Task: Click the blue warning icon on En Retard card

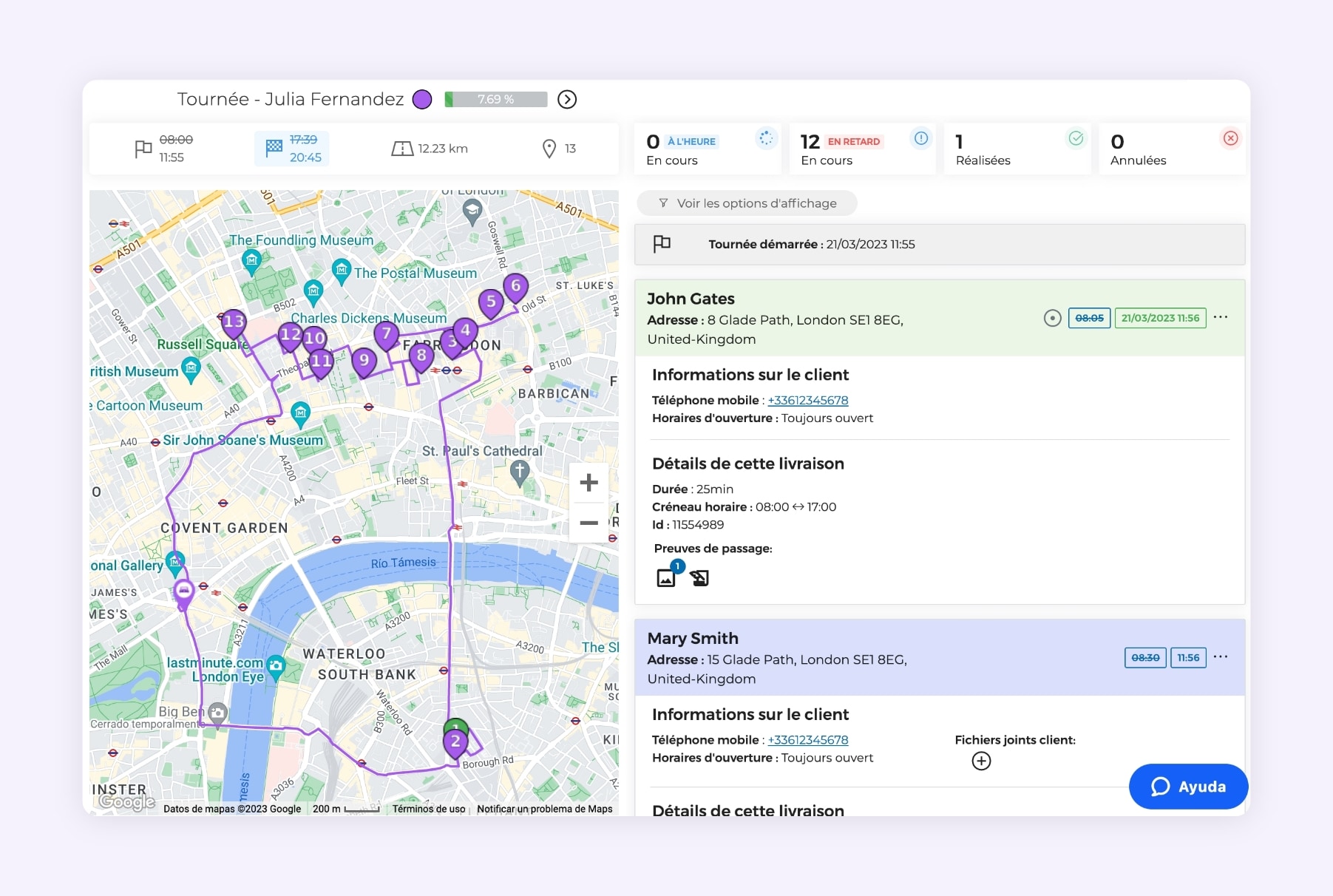Action: (920, 138)
